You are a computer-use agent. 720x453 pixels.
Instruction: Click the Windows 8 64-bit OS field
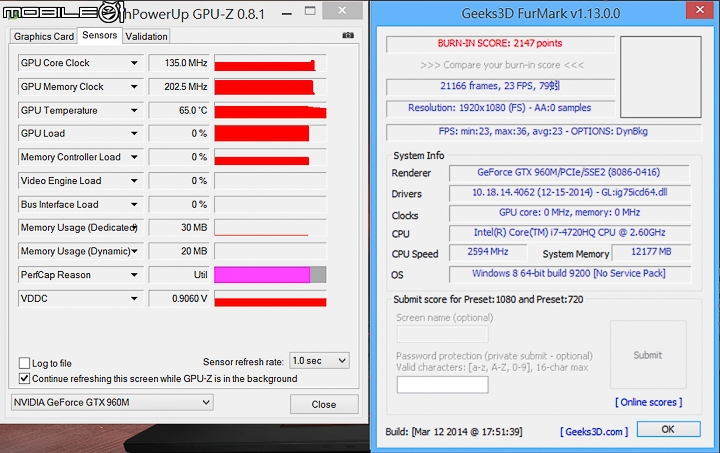point(570,274)
